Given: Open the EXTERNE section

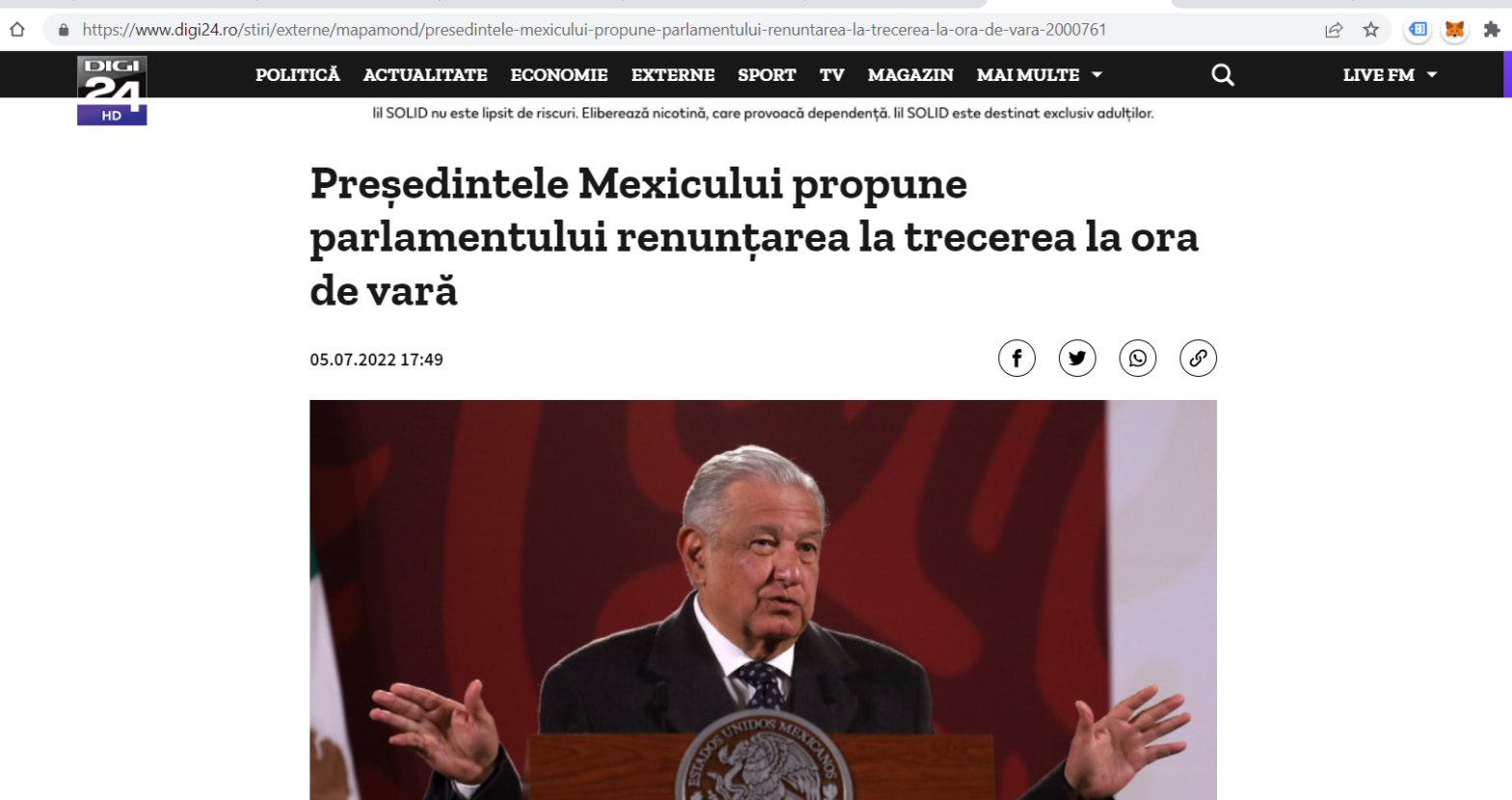Looking at the screenshot, I should tap(673, 75).
